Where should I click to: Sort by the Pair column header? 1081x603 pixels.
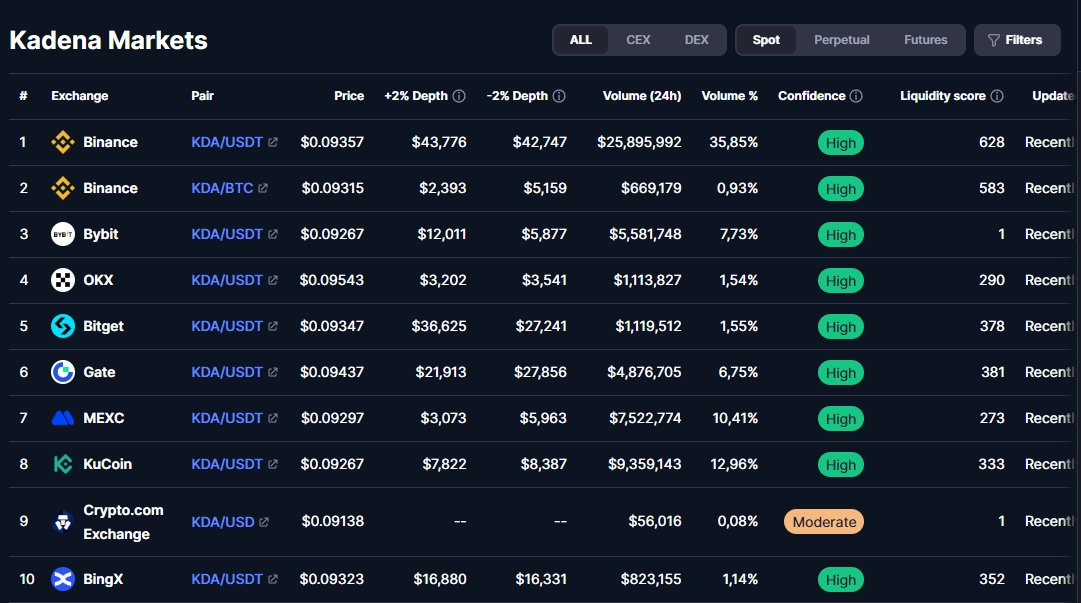click(x=202, y=96)
